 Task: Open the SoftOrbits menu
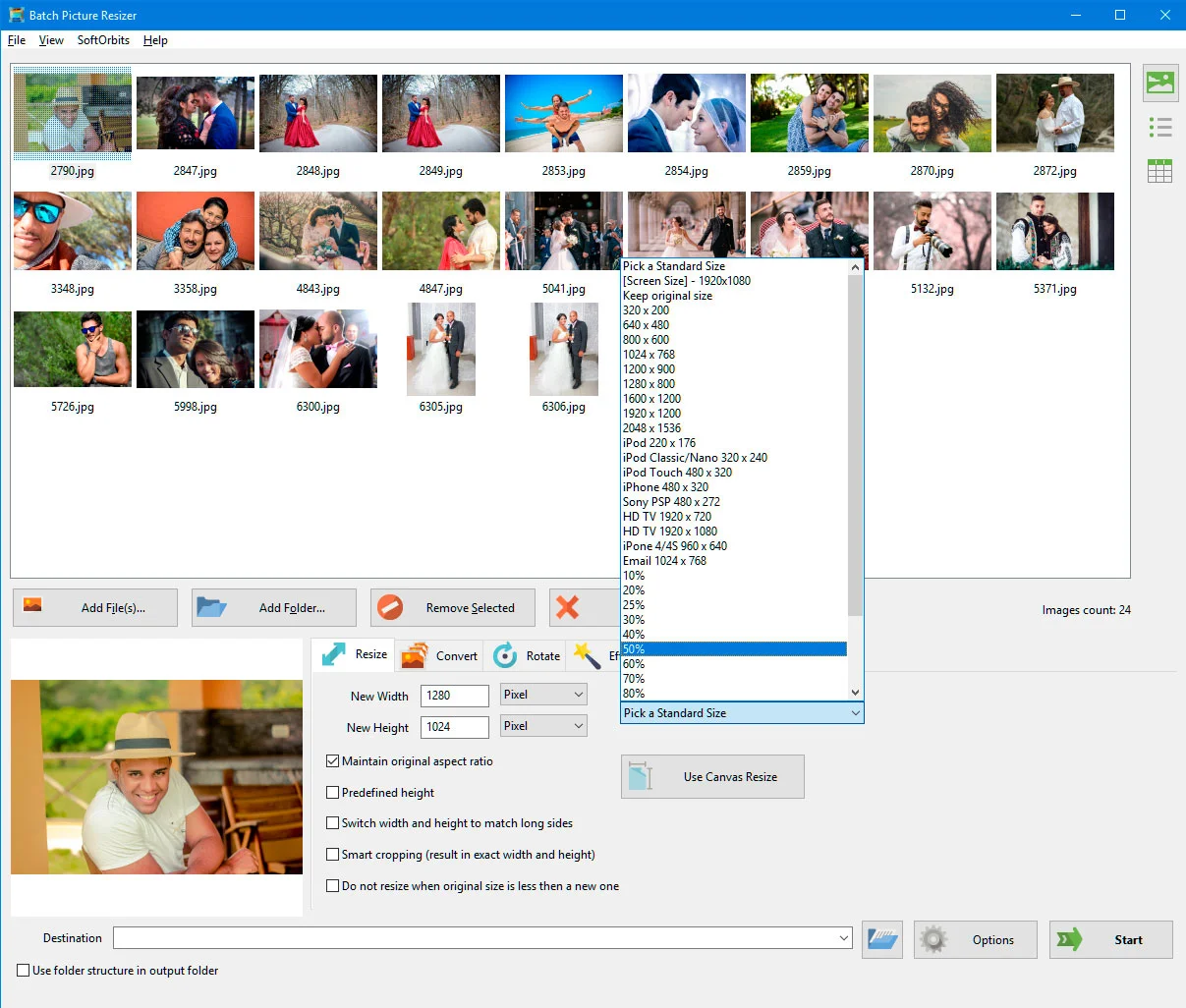[102, 40]
